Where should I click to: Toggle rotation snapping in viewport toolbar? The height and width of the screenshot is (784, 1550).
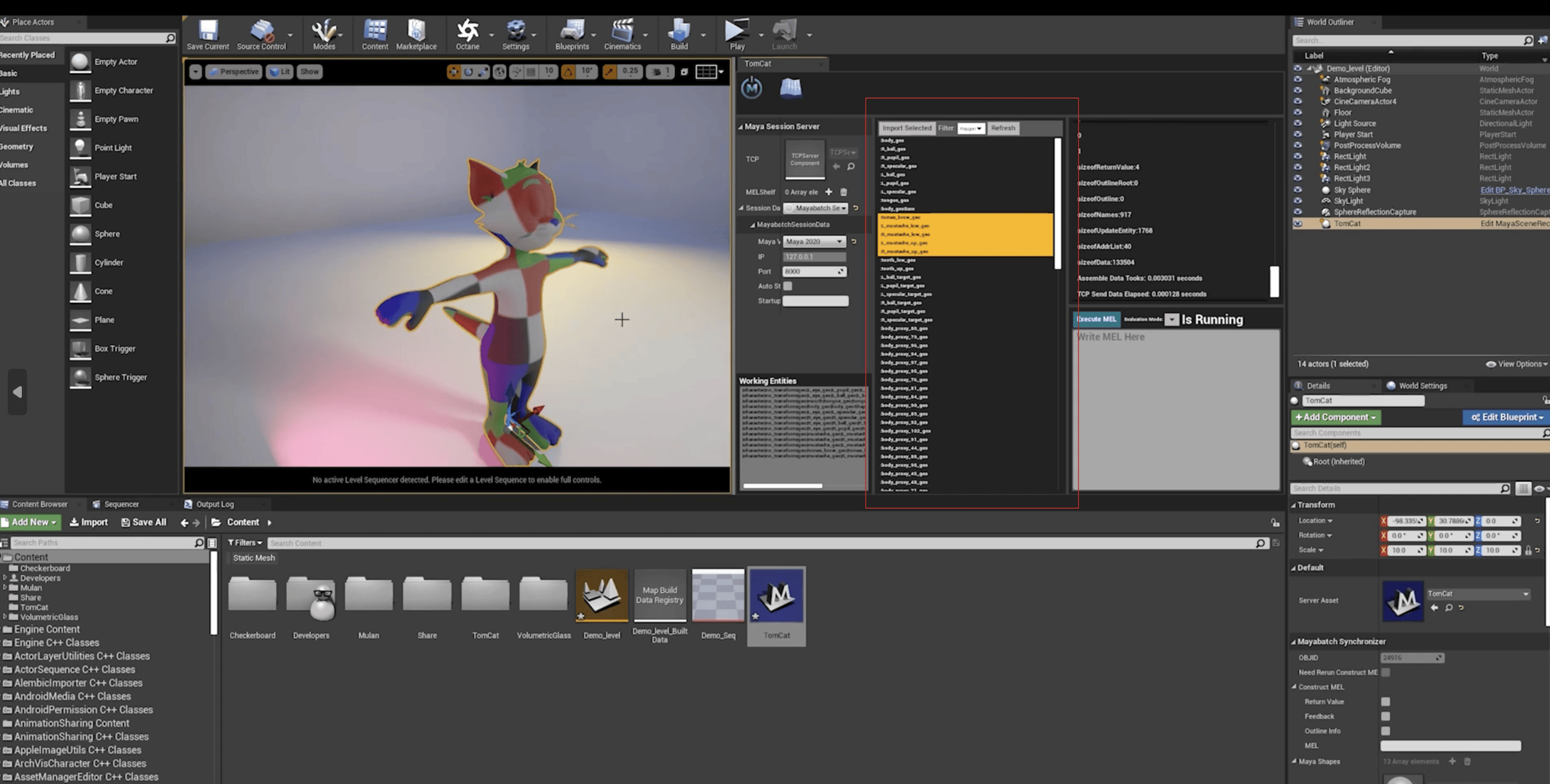[568, 72]
